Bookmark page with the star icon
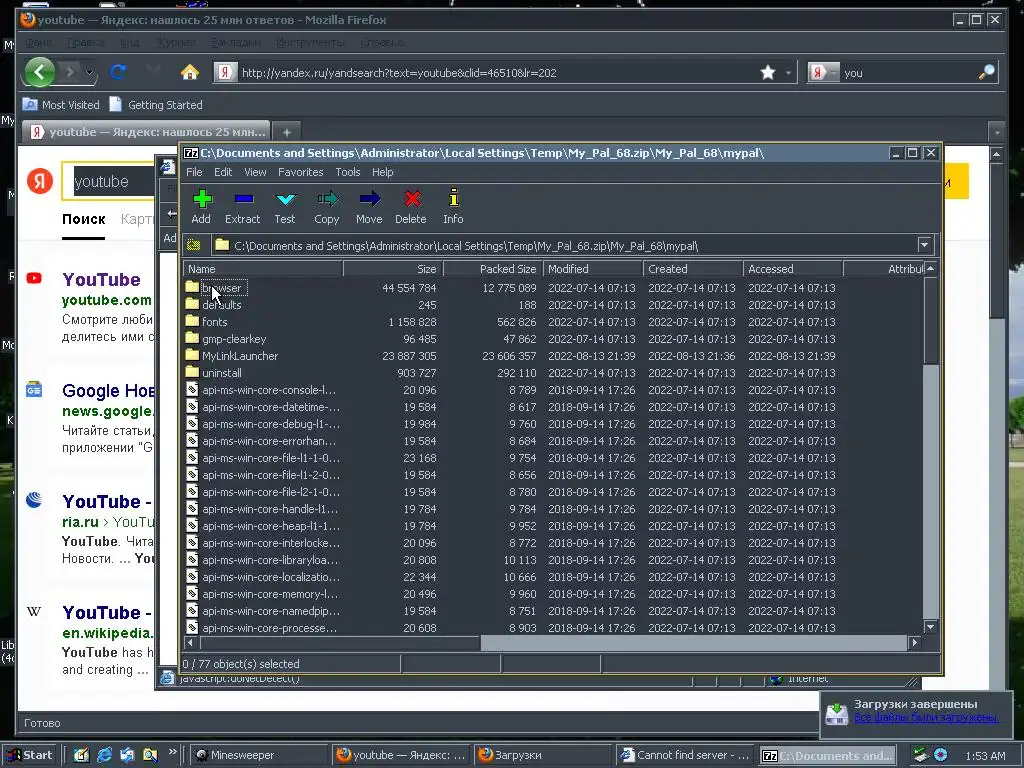This screenshot has width=1024, height=768. pyautogui.click(x=768, y=72)
